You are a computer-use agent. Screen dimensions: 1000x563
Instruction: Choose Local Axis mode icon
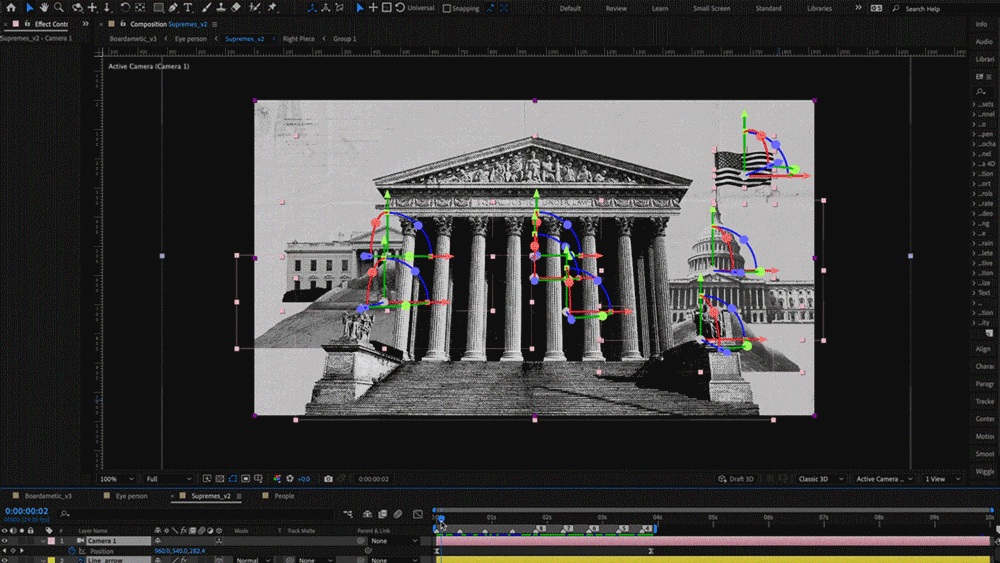click(x=312, y=8)
